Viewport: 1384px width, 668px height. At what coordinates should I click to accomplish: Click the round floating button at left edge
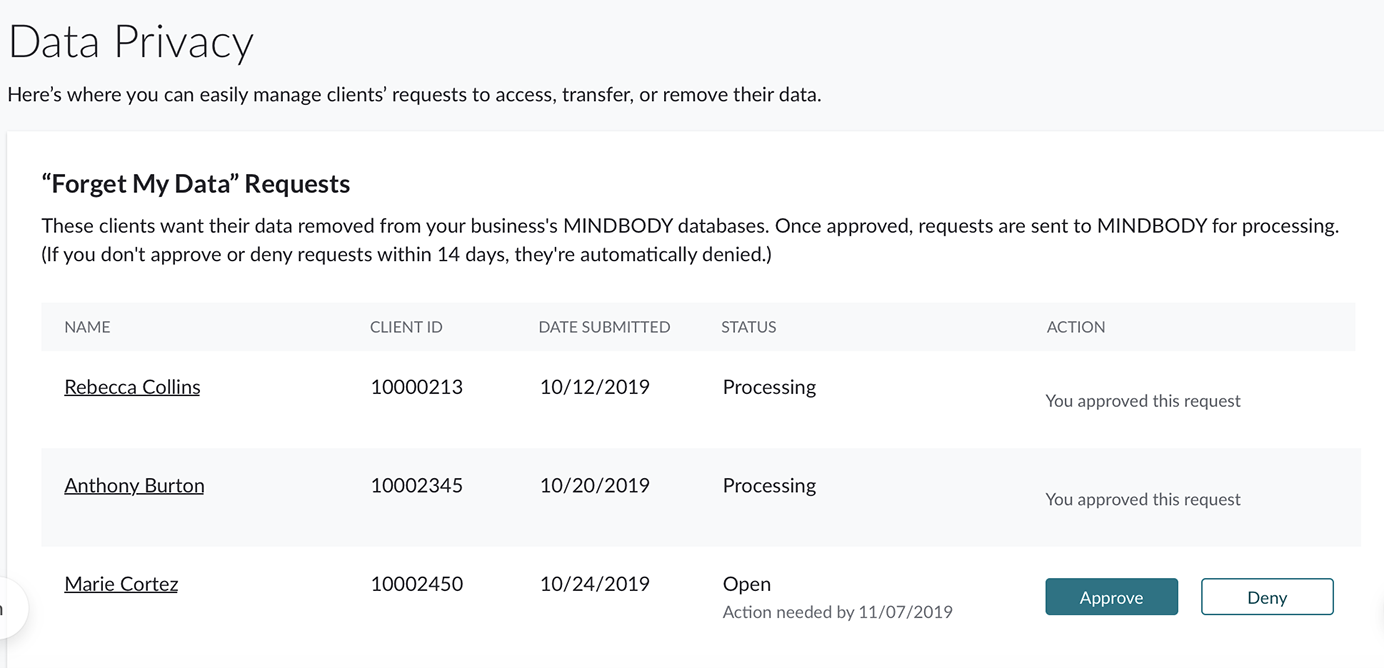click(x=8, y=608)
